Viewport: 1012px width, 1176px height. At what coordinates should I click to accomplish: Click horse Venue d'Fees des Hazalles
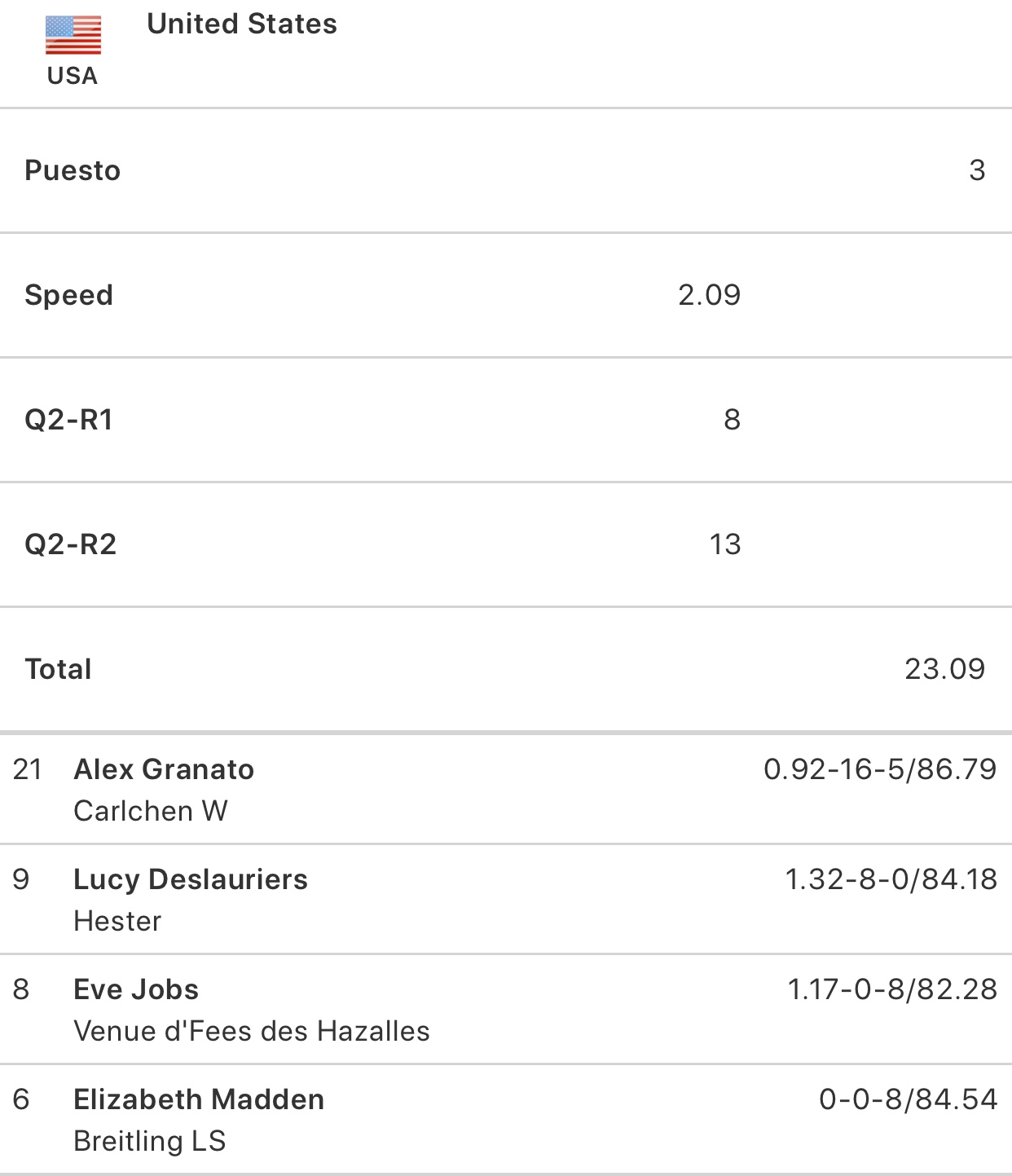click(252, 1031)
